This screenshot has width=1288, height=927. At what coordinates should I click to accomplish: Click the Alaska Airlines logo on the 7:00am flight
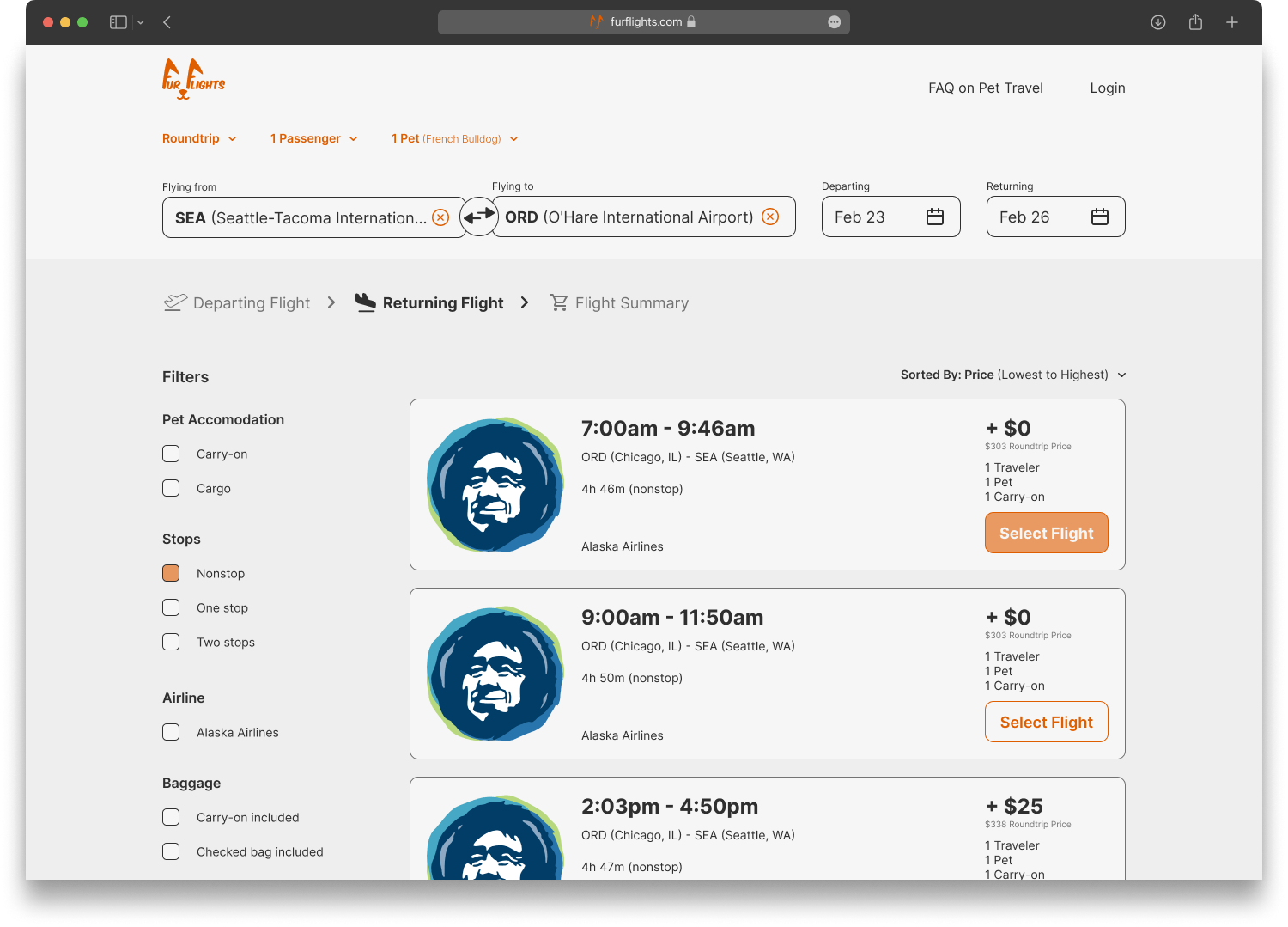tap(495, 485)
